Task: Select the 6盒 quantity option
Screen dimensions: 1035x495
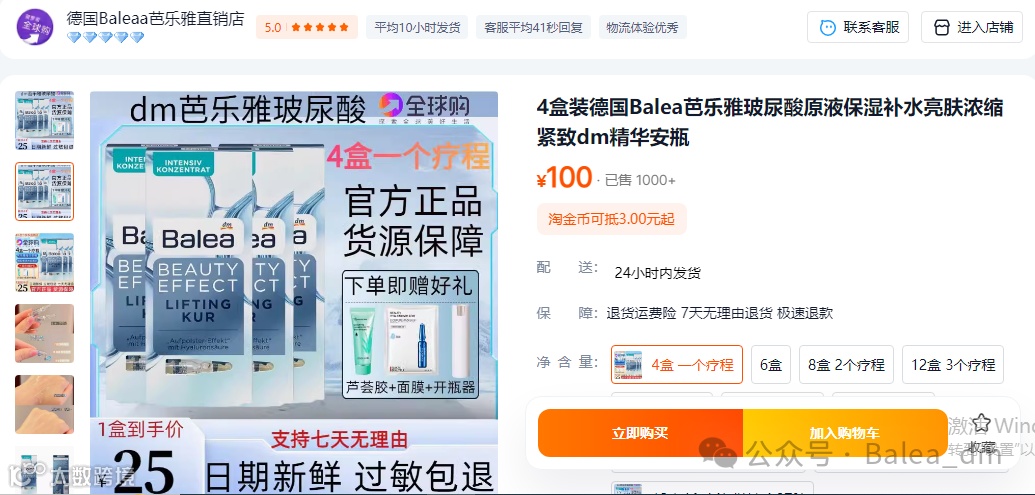Action: click(771, 364)
